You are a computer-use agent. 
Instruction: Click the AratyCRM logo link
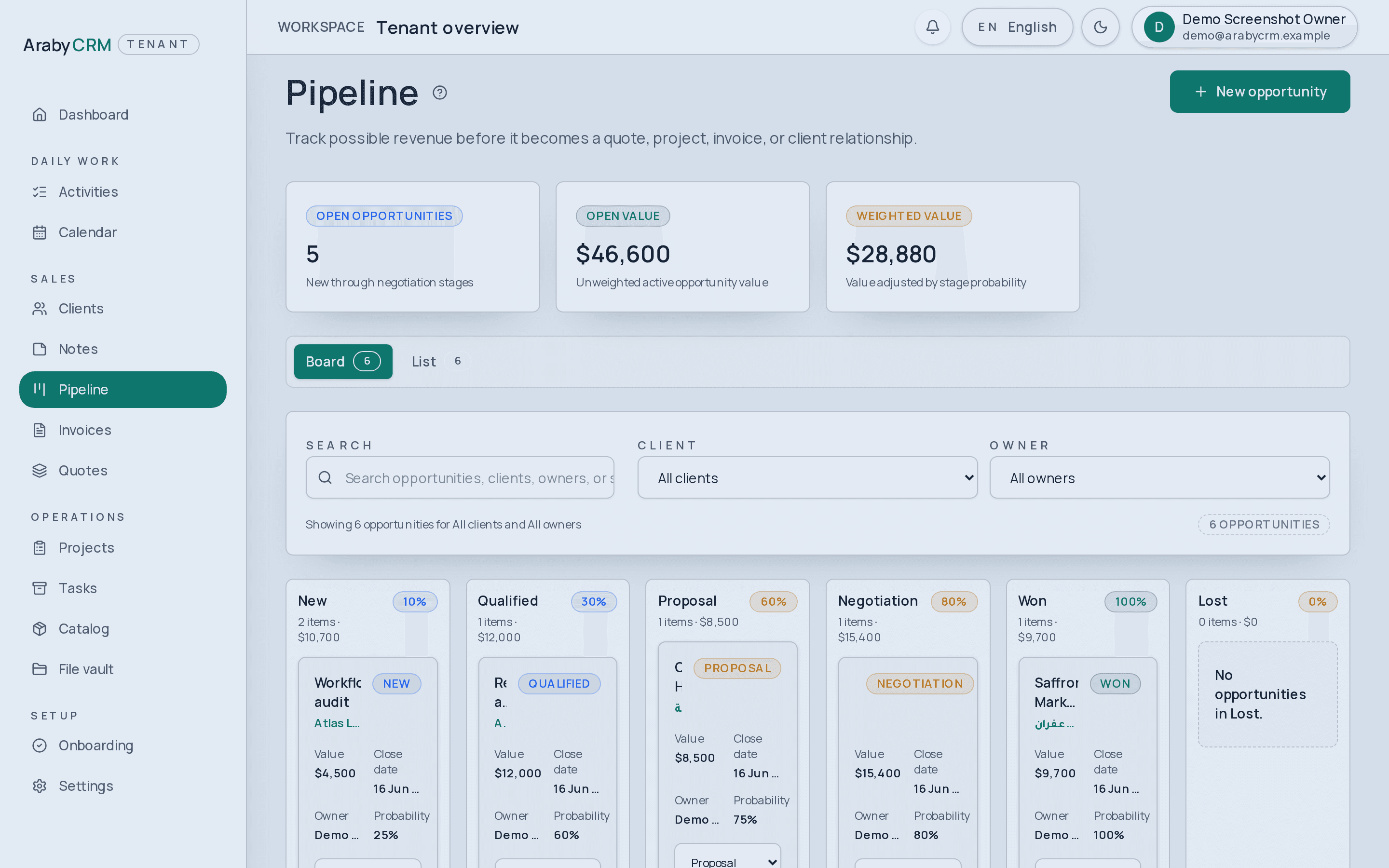[67, 45]
